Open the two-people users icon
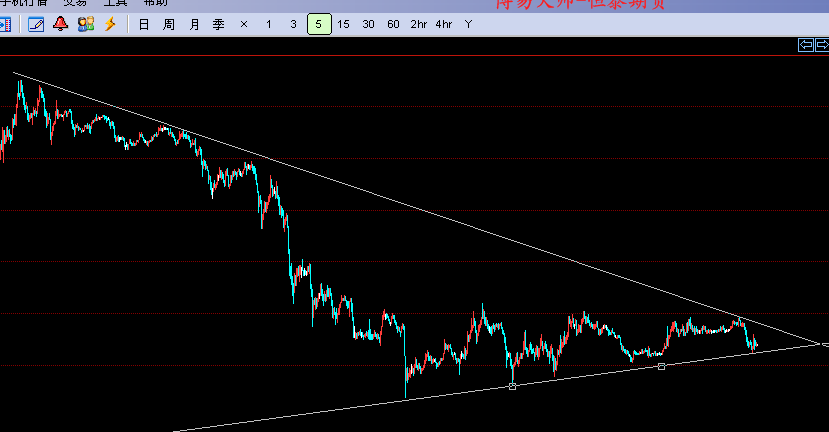The height and width of the screenshot is (432, 829). click(85, 23)
